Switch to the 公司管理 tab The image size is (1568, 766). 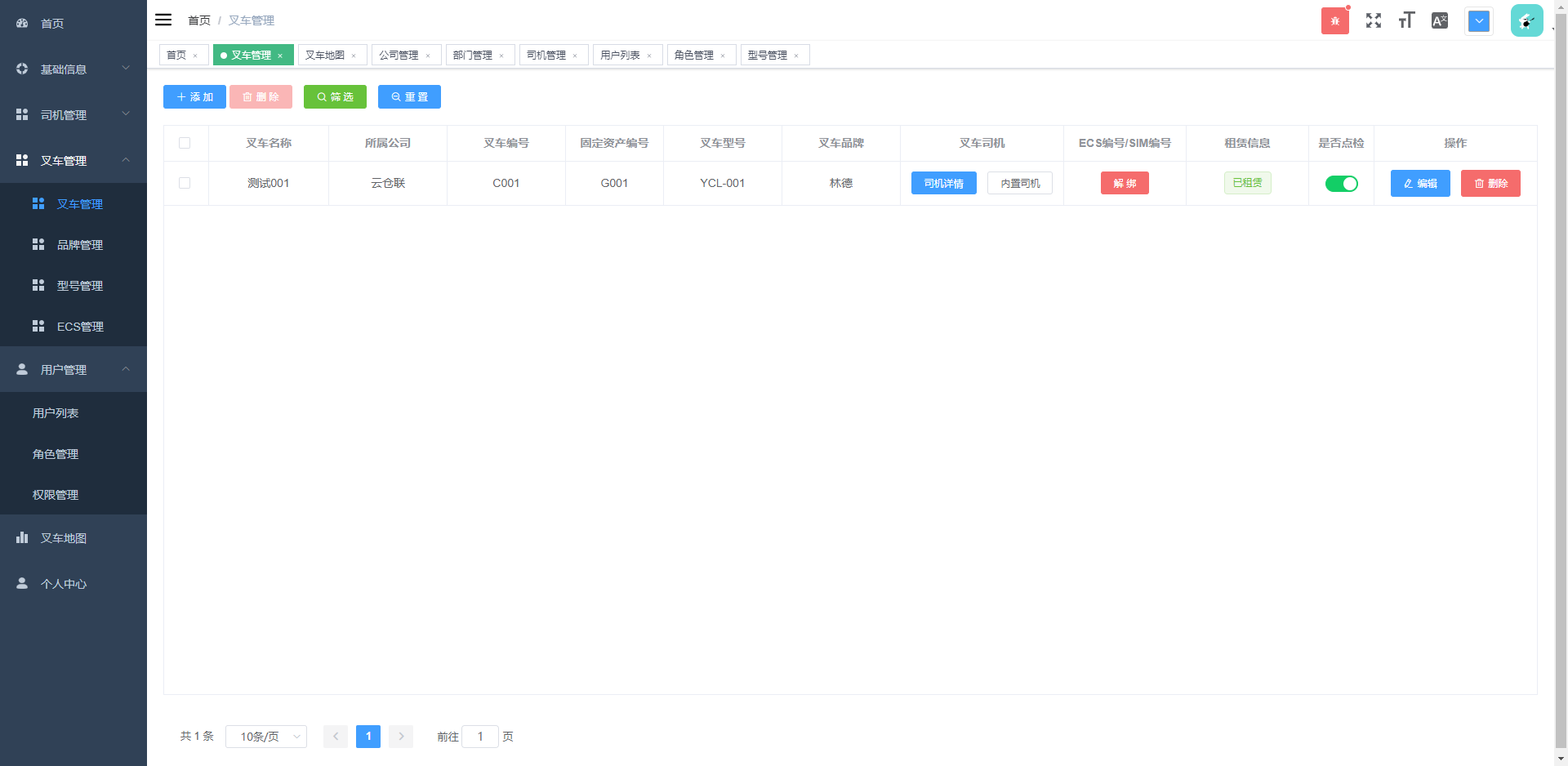(x=399, y=56)
